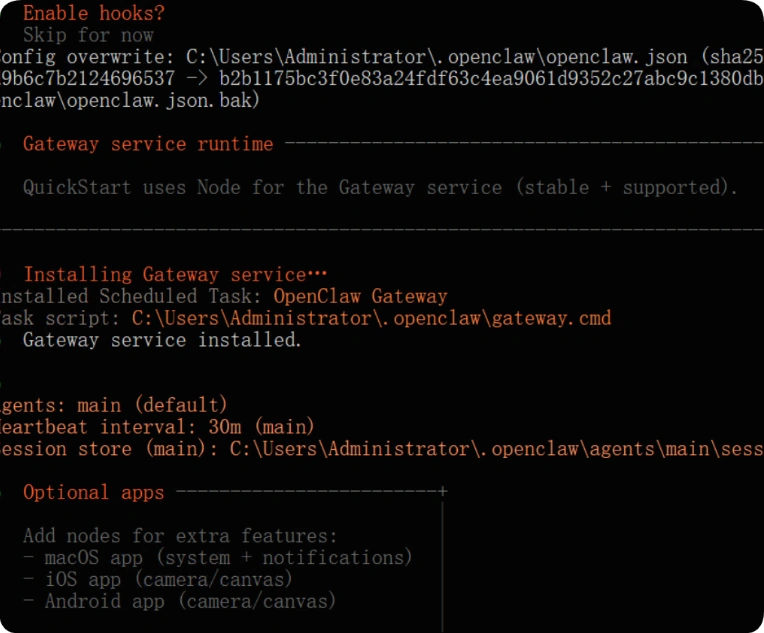Click the "Enable hooks?" prompt text
The width and height of the screenshot is (764, 633).
[x=93, y=13]
